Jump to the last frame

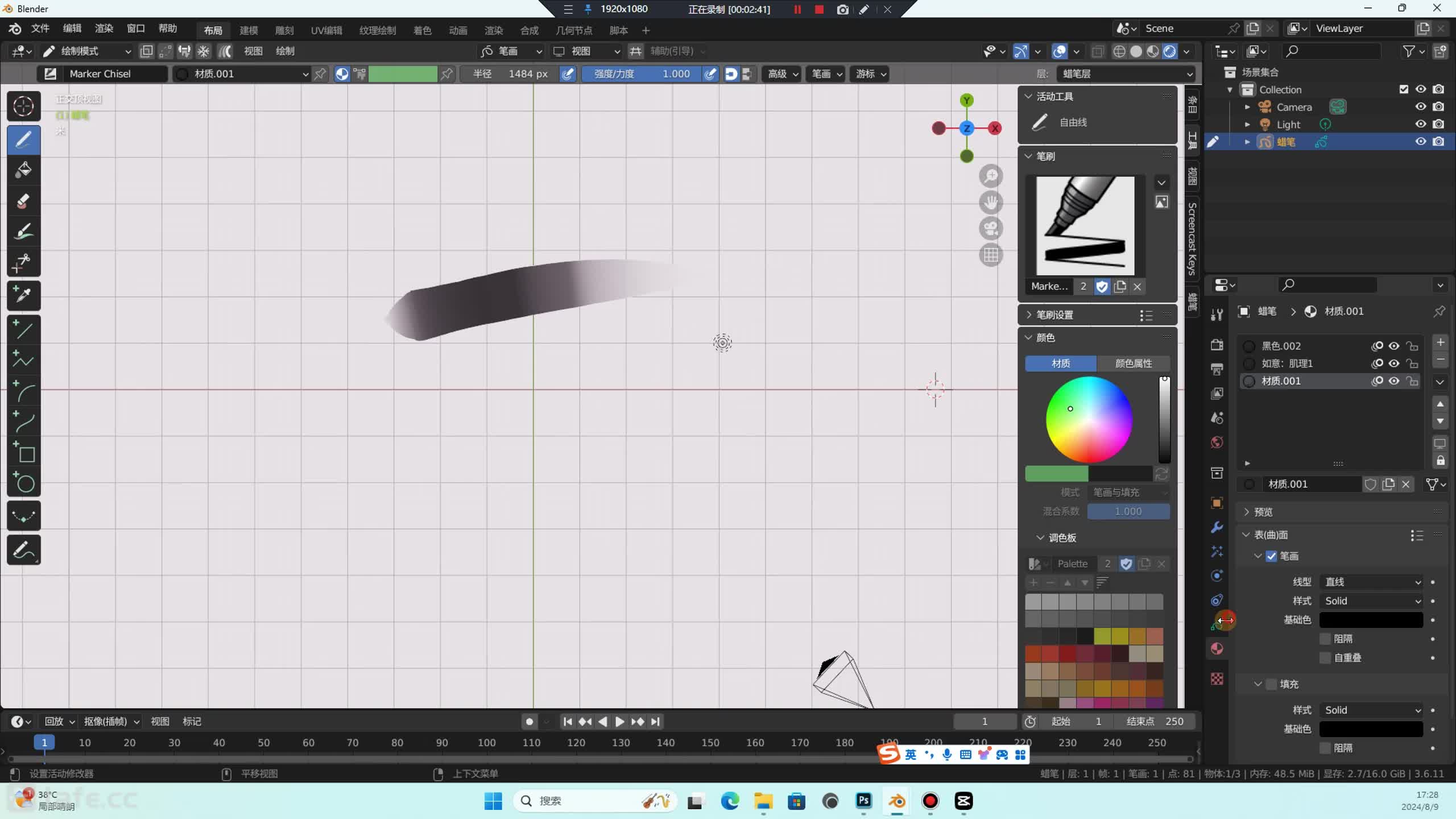(x=655, y=722)
